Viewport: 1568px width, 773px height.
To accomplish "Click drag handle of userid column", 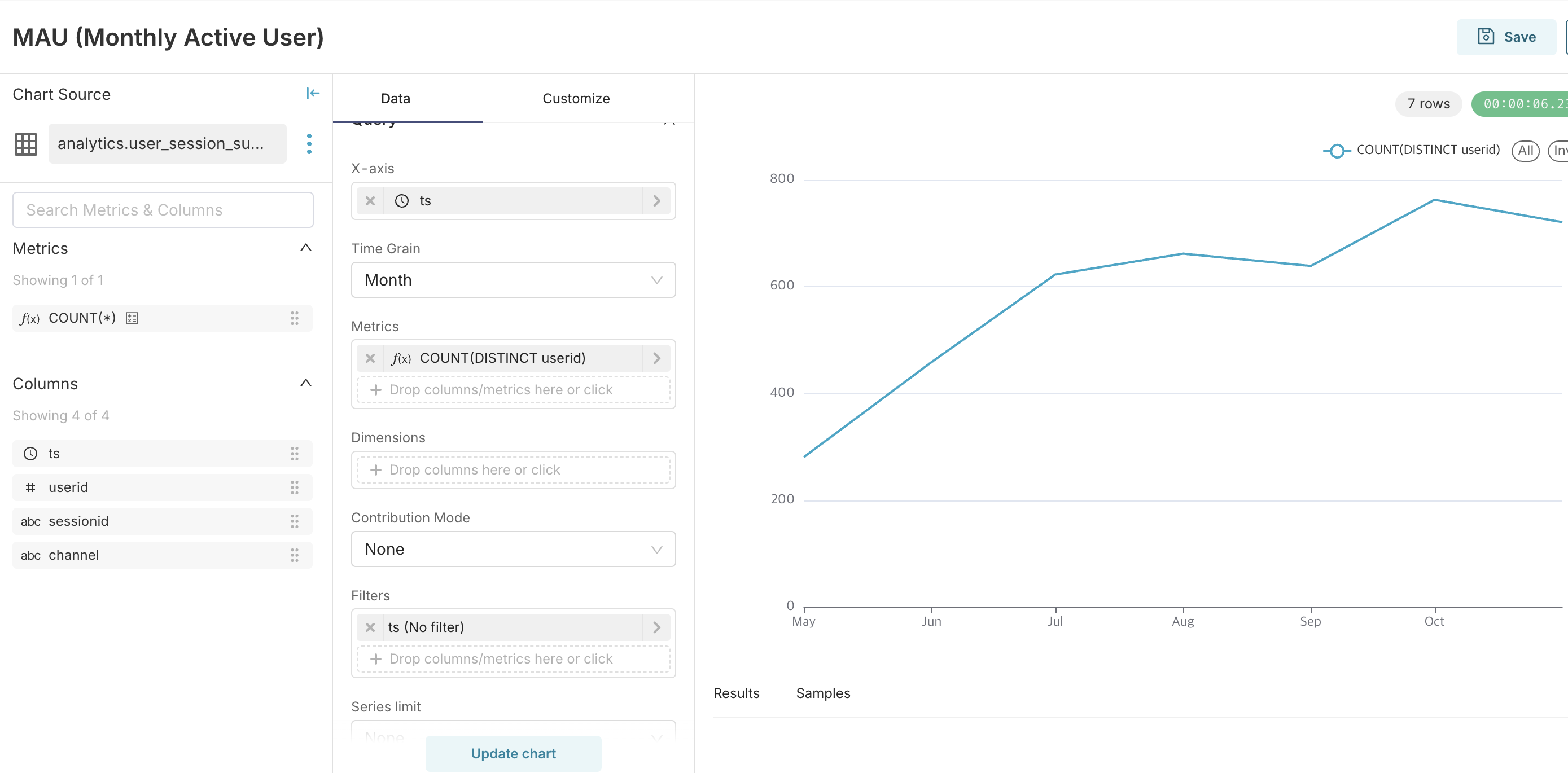I will 294,487.
